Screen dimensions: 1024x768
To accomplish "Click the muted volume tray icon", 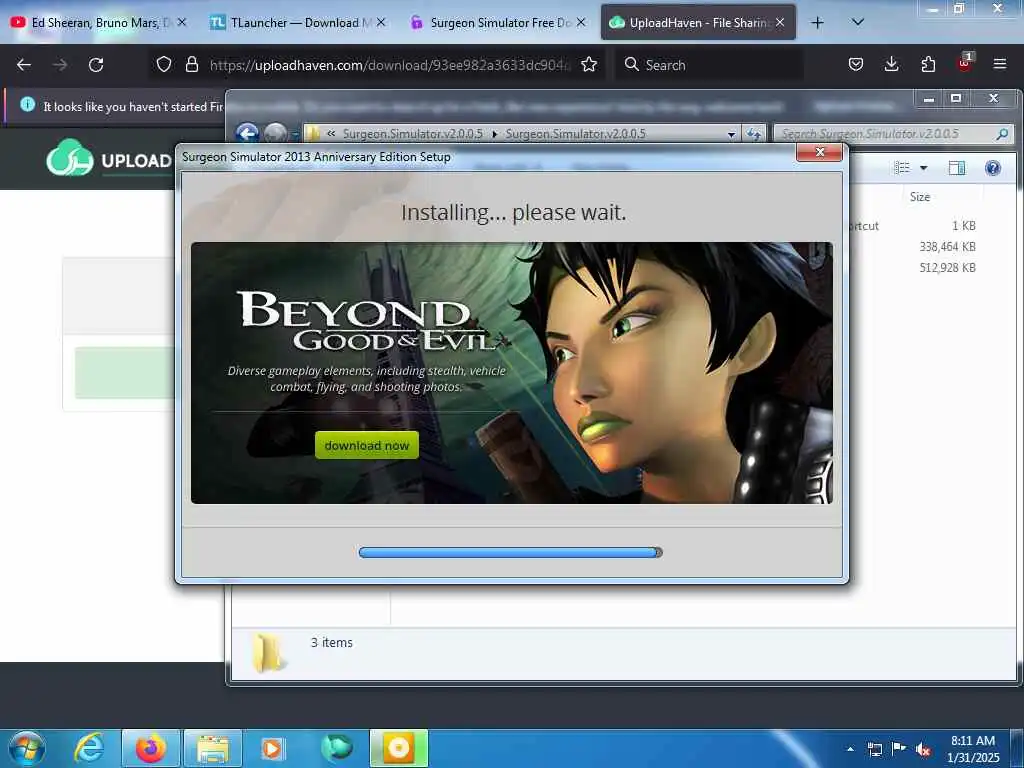I will 923,749.
